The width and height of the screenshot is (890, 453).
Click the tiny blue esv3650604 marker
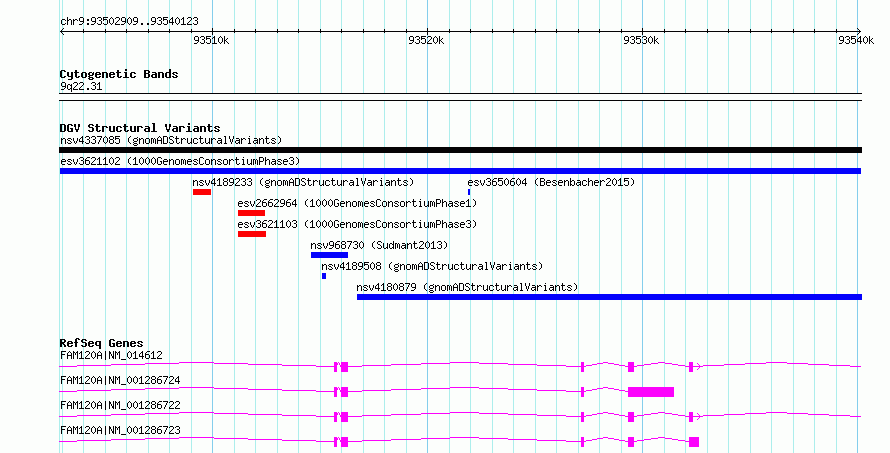click(469, 192)
